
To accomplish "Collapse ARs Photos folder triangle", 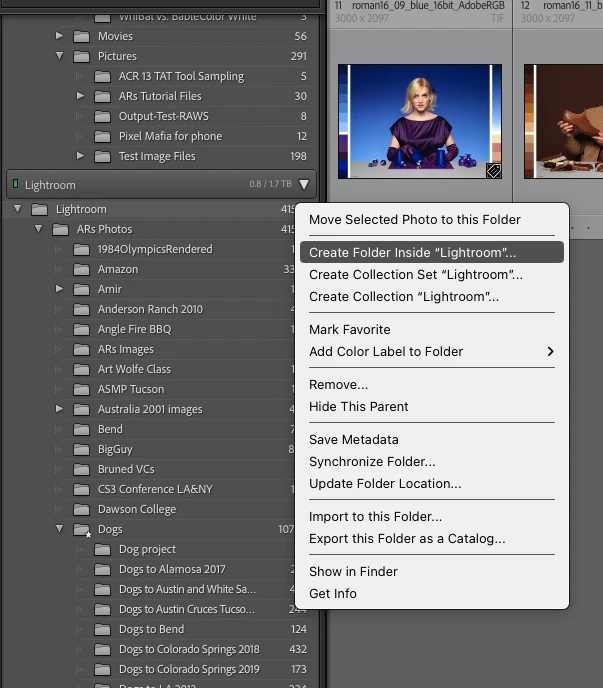I will (39, 229).
